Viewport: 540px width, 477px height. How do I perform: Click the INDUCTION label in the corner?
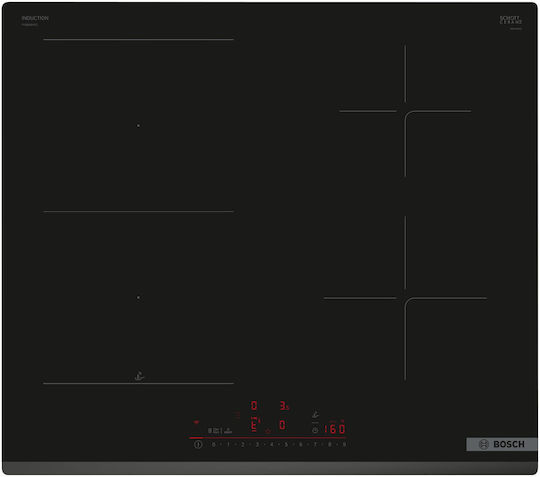(x=35, y=18)
